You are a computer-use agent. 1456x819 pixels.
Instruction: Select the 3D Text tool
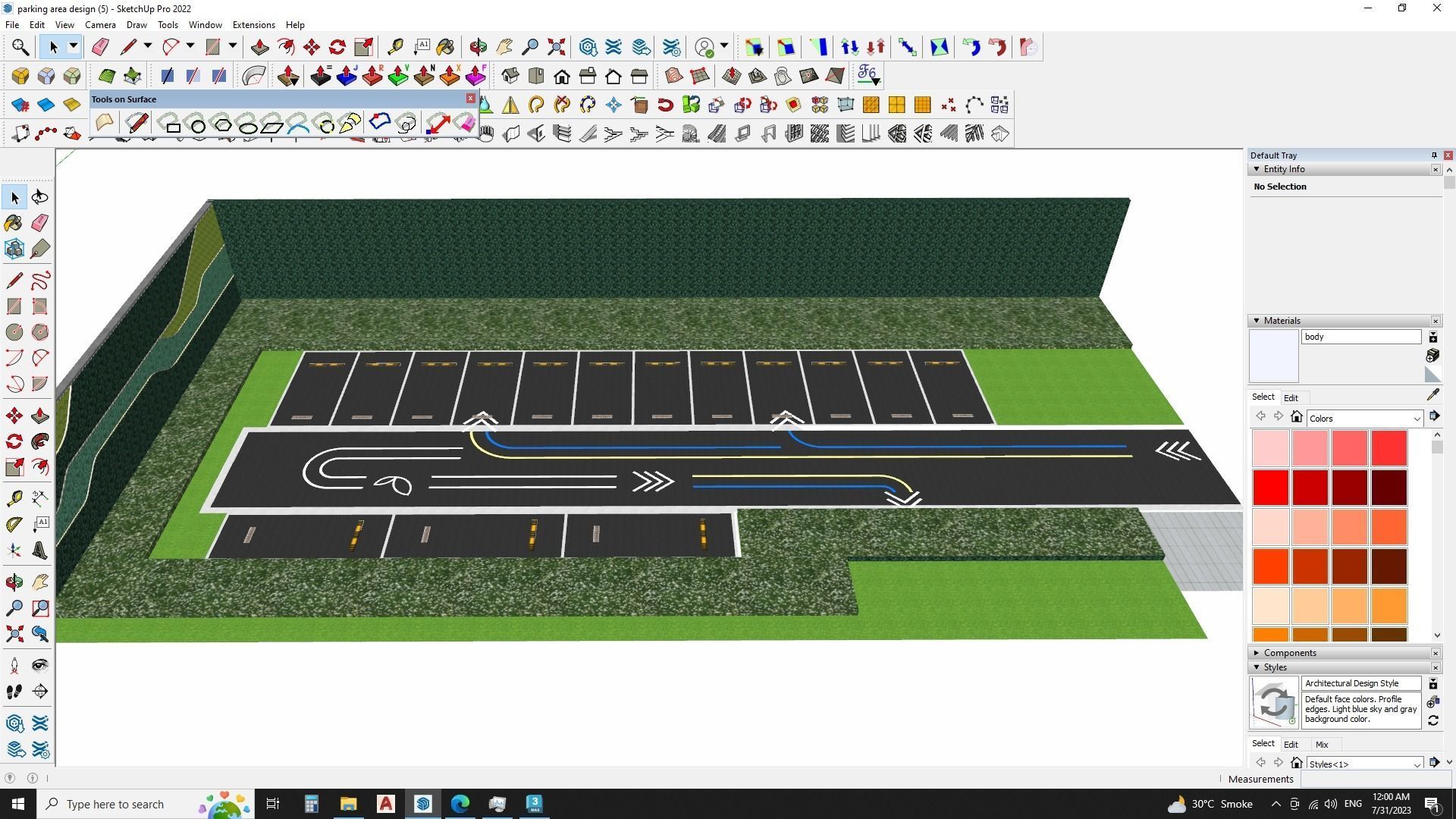tap(40, 551)
